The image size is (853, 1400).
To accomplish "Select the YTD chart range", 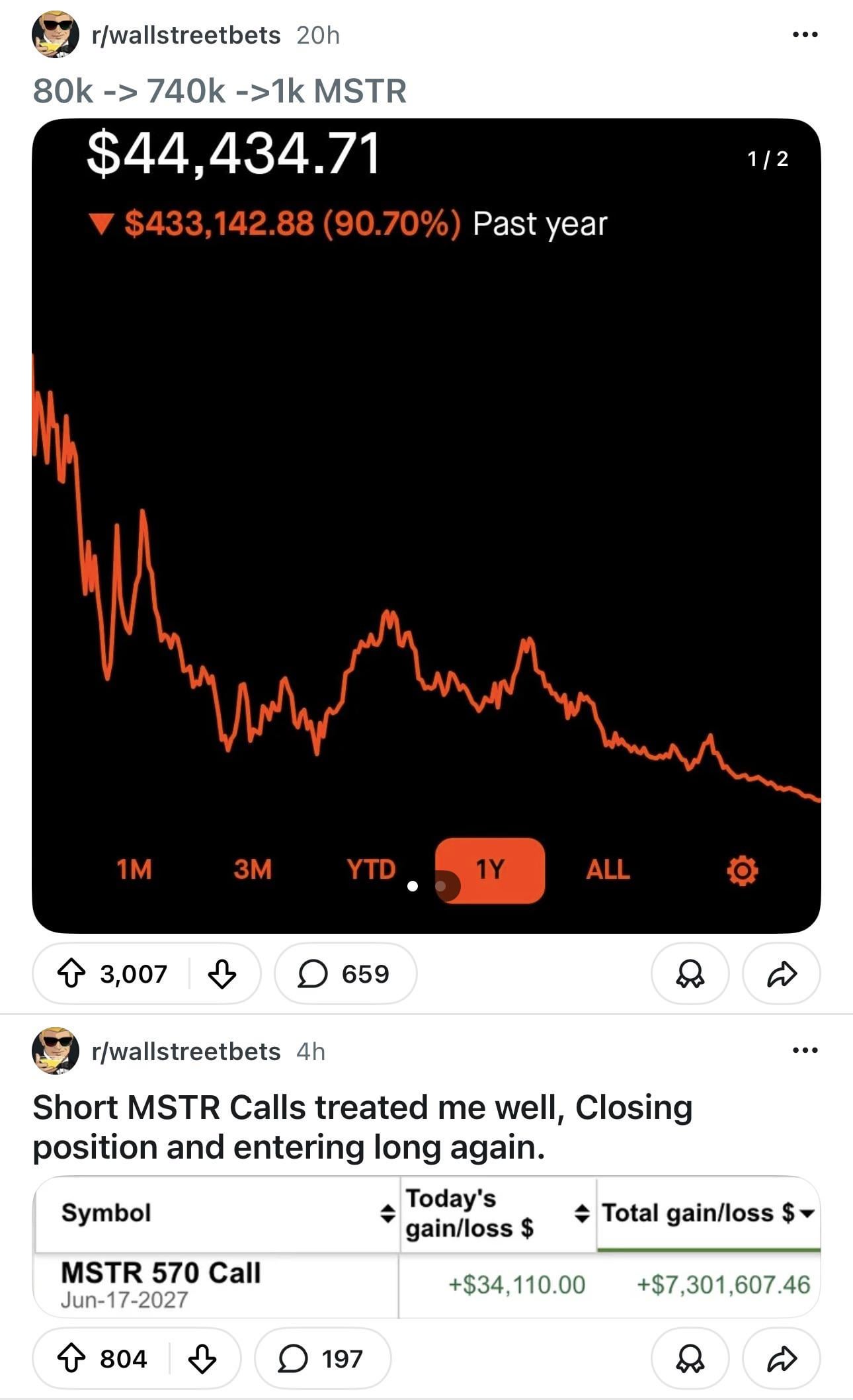I will tap(371, 870).
